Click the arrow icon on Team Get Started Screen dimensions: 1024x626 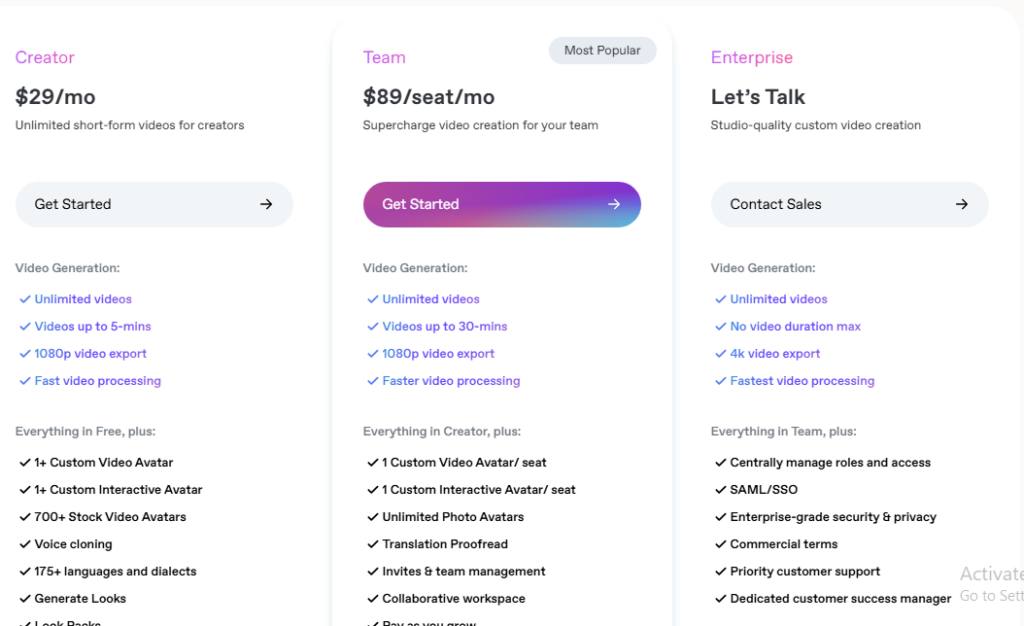point(614,204)
